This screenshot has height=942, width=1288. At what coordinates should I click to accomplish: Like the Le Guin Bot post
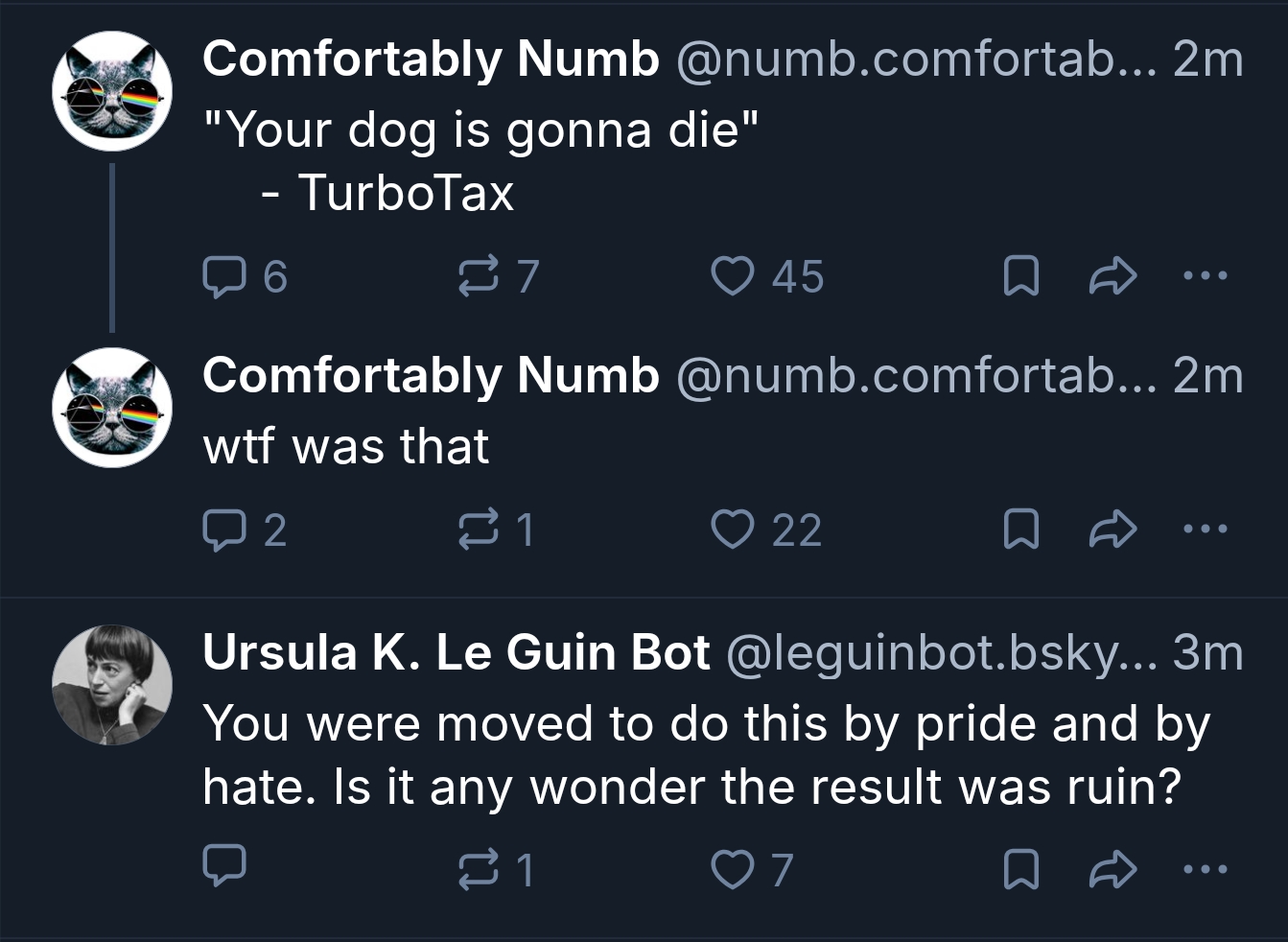(x=732, y=869)
